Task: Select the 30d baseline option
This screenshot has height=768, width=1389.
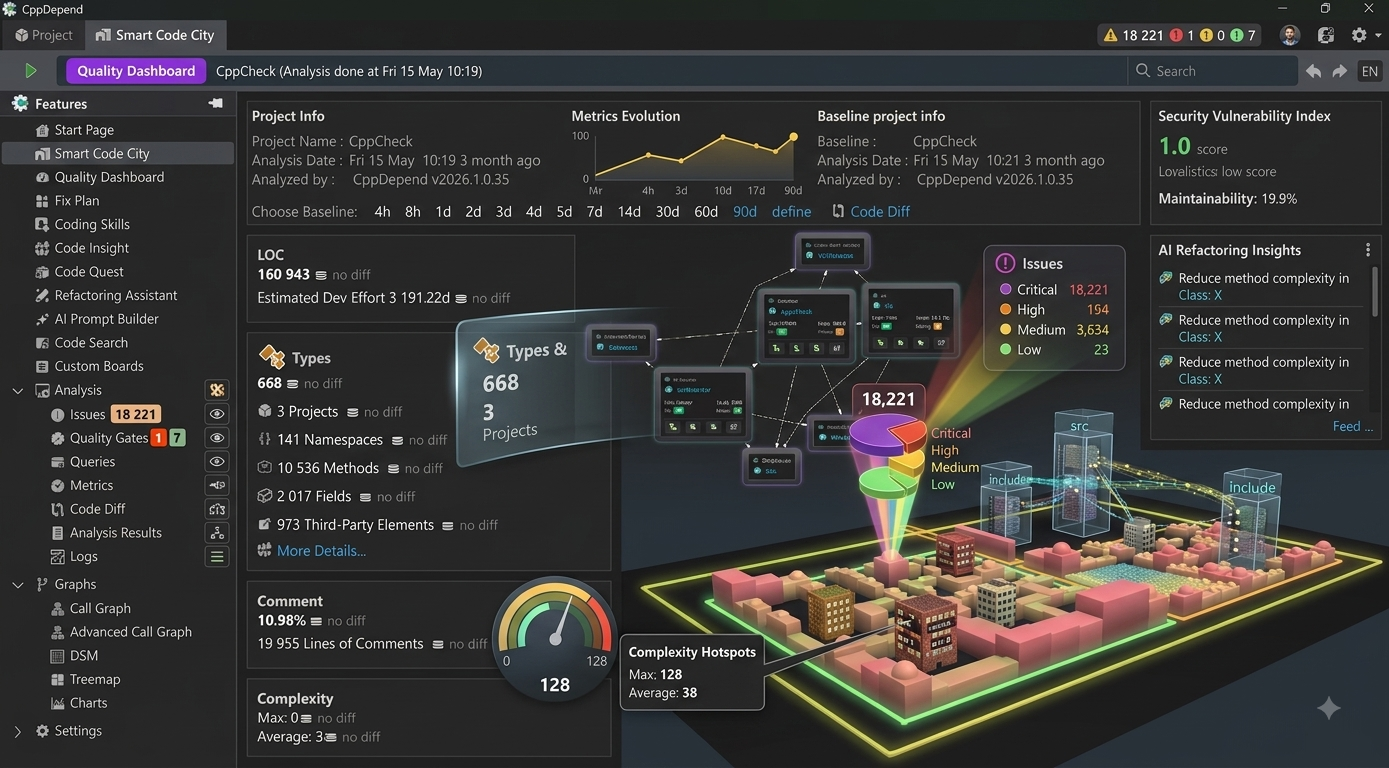Action: (x=667, y=211)
